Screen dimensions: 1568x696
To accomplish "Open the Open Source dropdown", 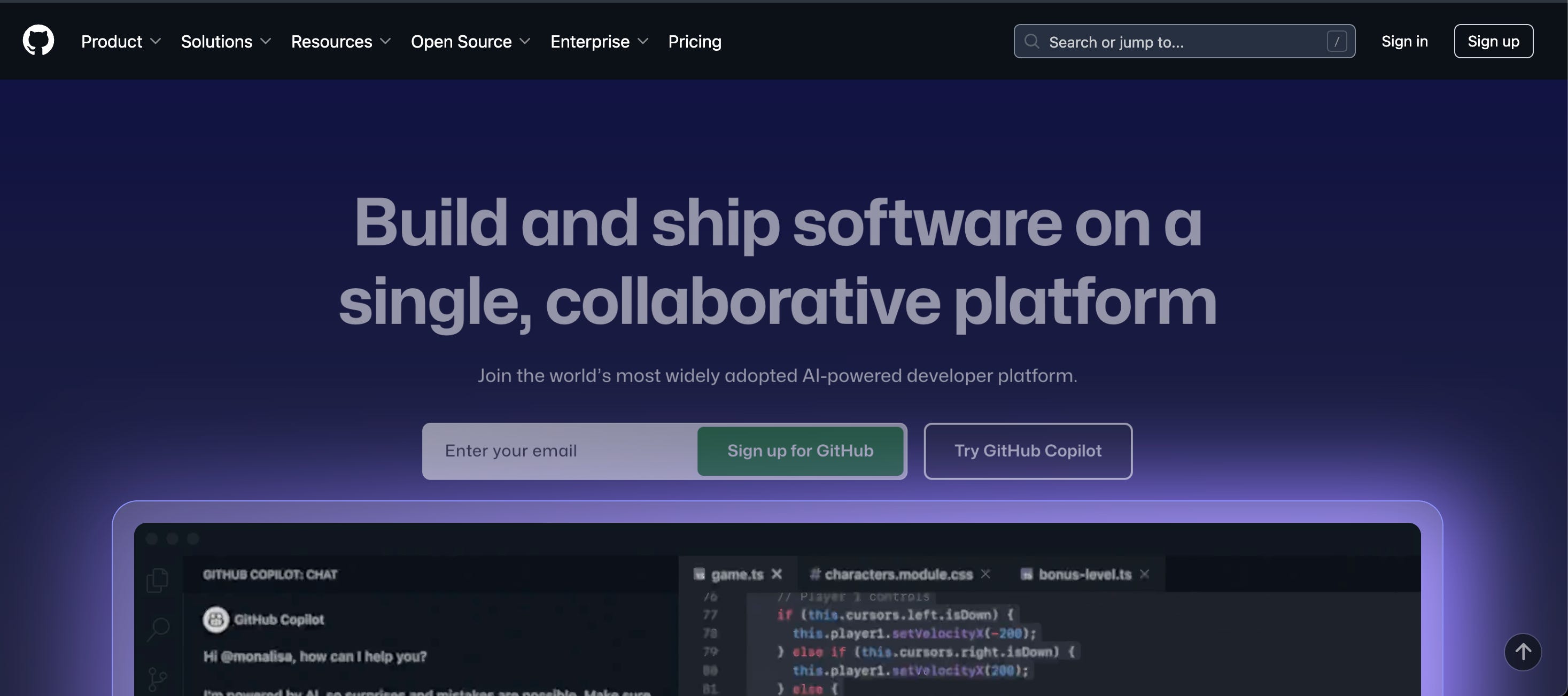I will pos(470,41).
